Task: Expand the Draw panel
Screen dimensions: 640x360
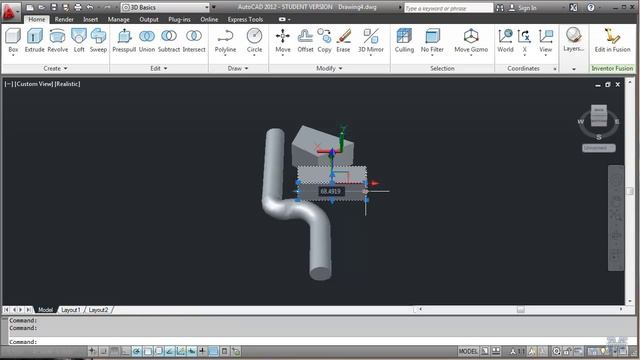Action: pyautogui.click(x=238, y=68)
